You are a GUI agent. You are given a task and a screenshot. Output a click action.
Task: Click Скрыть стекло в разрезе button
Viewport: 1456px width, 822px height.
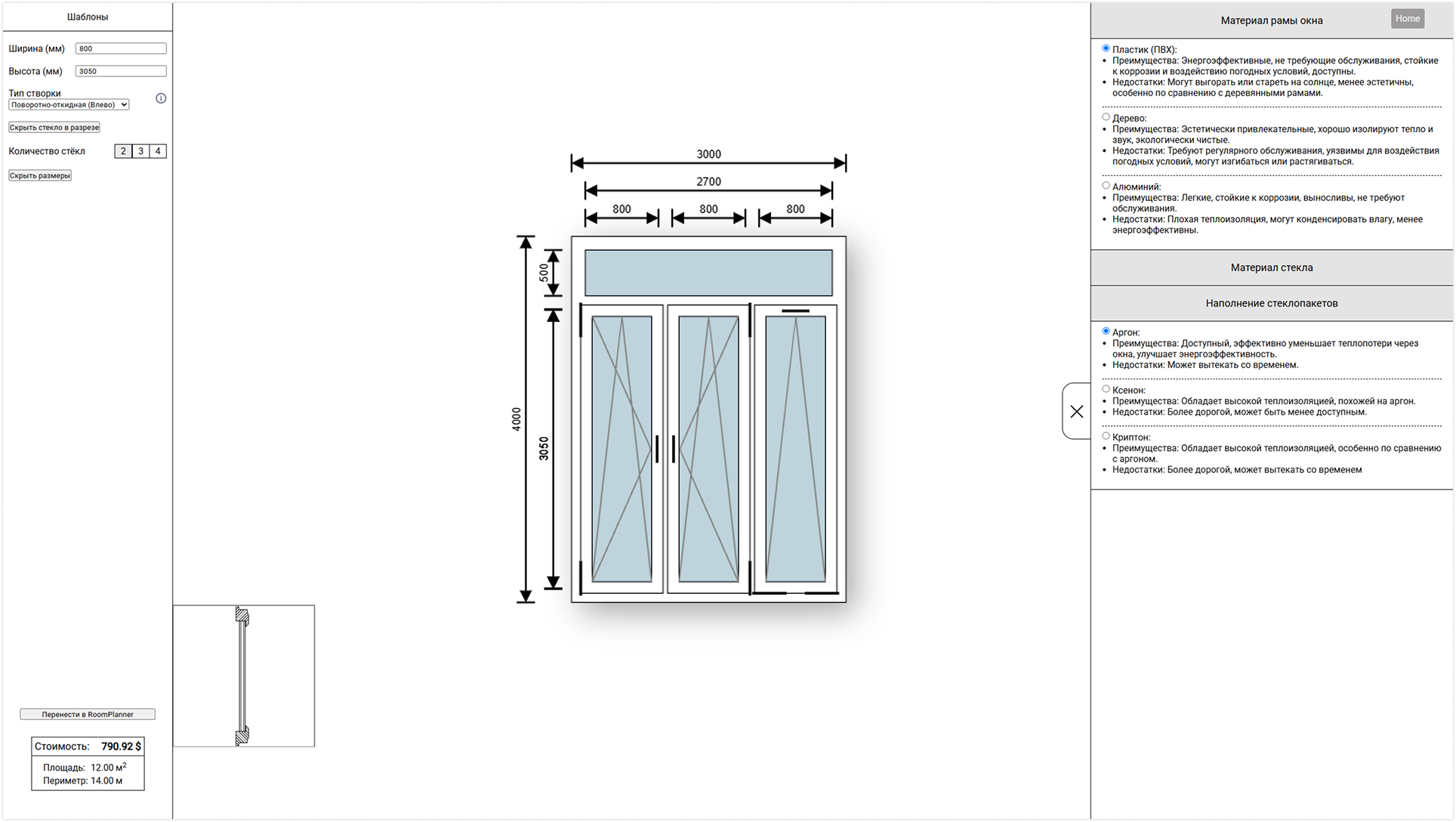(54, 128)
